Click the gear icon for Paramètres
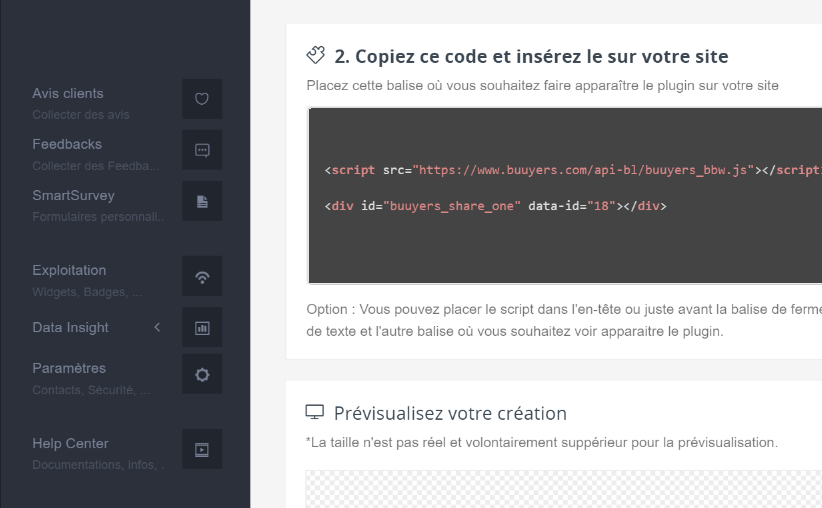The height and width of the screenshot is (508, 822). tap(202, 374)
